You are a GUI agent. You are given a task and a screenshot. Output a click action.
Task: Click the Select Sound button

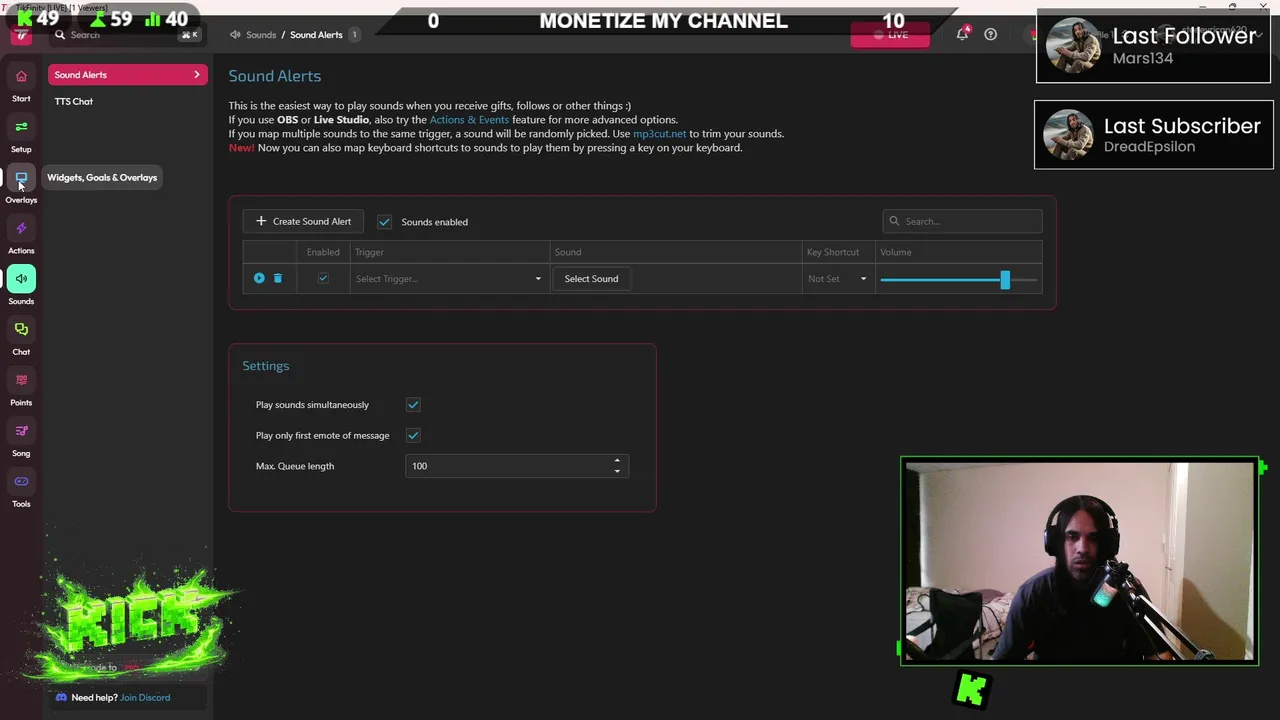click(x=591, y=279)
